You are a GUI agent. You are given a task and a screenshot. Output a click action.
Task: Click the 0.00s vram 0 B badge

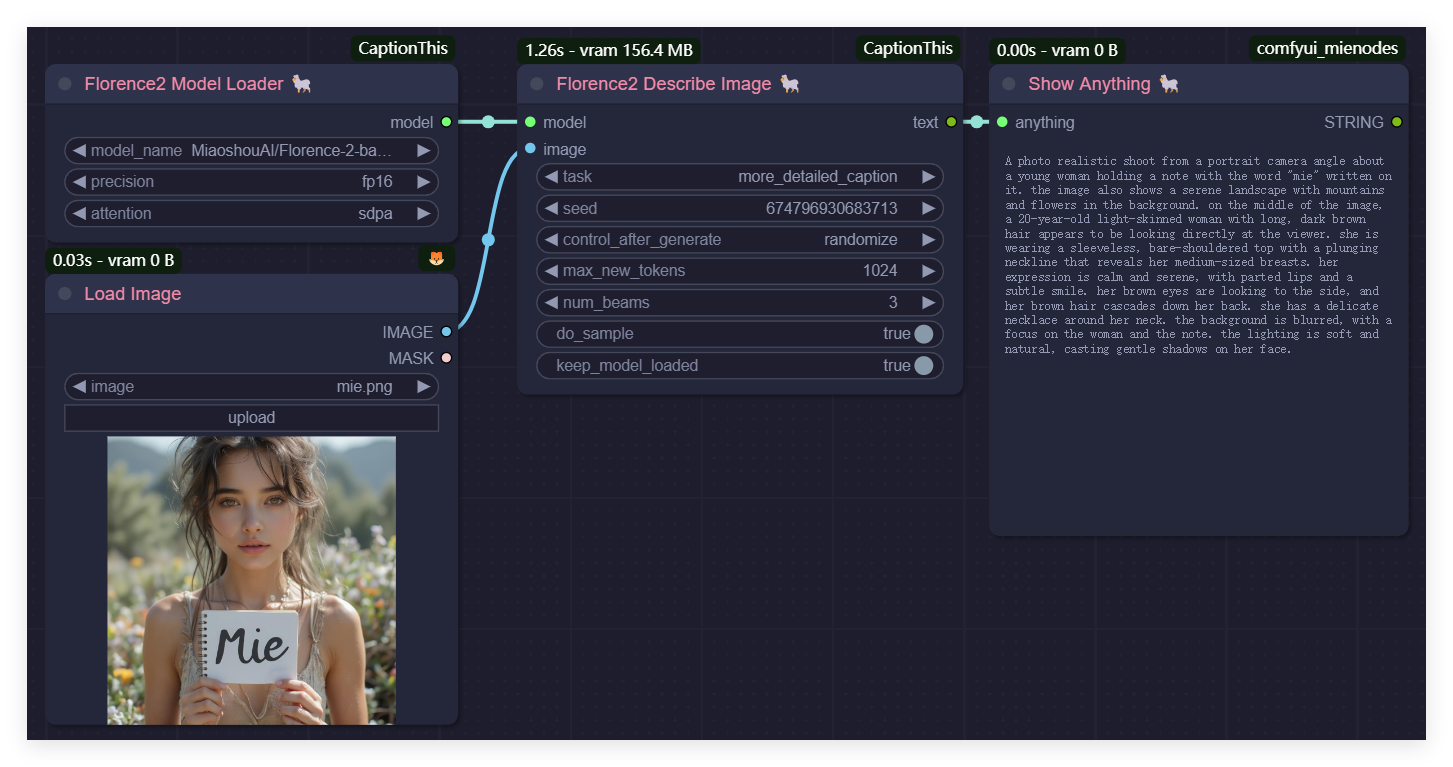coord(1058,50)
